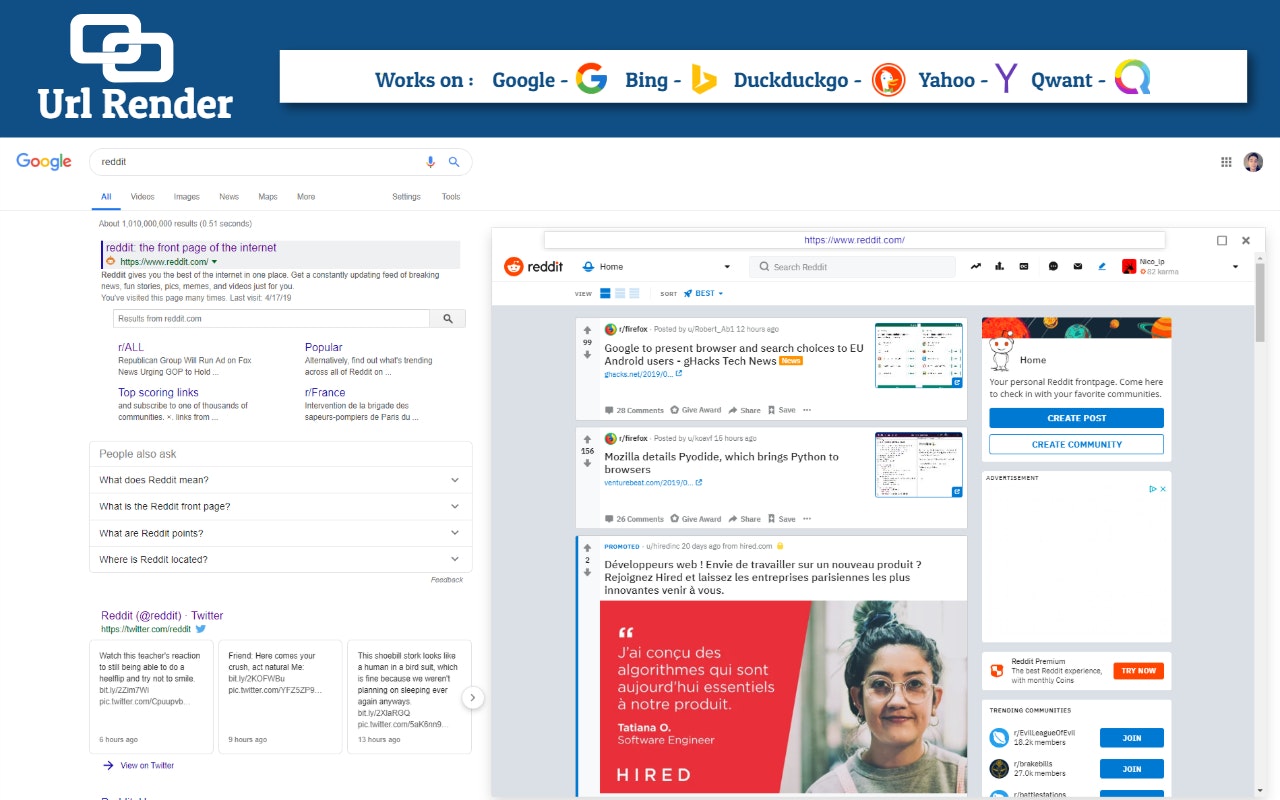Viewport: 1280px width, 800px height.
Task: Open reddit Original Content icon
Action: click(x=1024, y=267)
